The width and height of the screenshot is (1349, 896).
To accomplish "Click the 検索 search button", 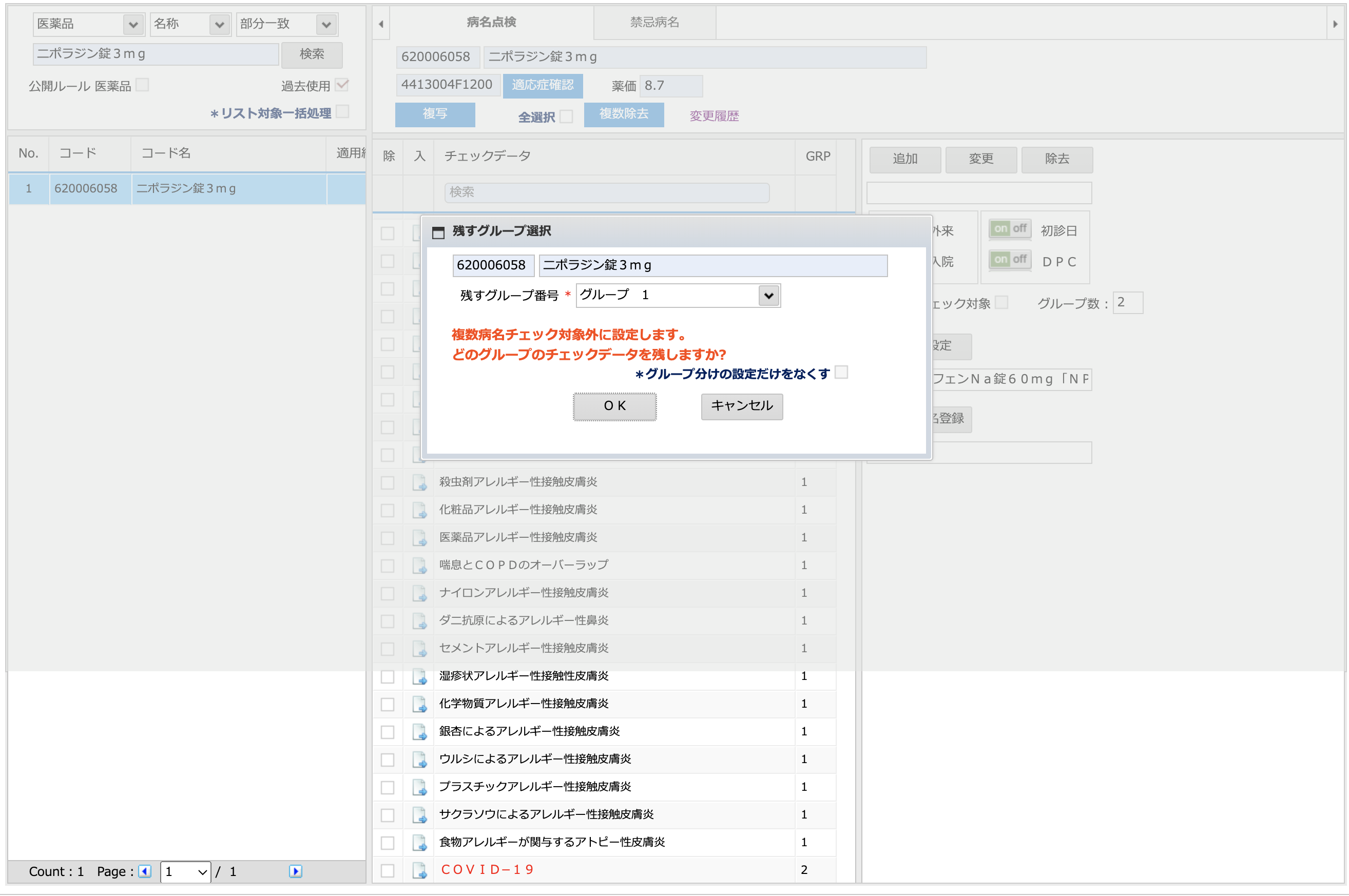I will point(312,54).
